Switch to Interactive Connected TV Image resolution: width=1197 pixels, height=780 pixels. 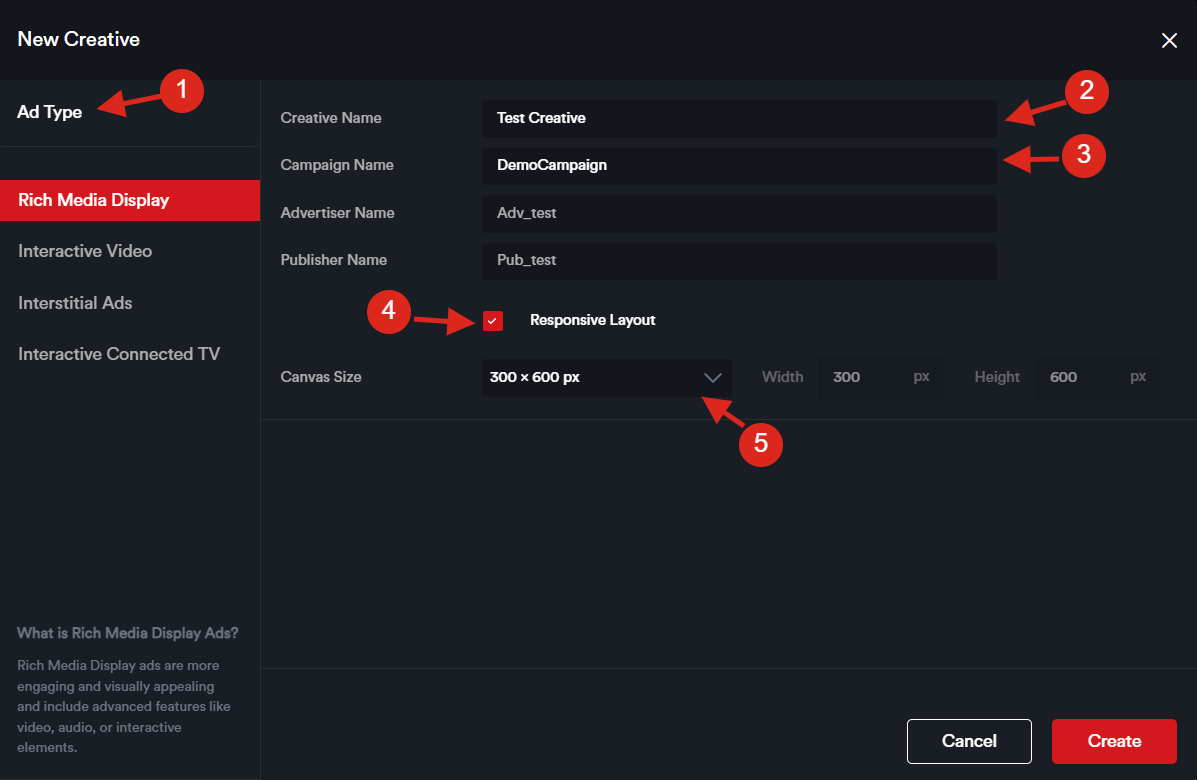click(x=119, y=355)
